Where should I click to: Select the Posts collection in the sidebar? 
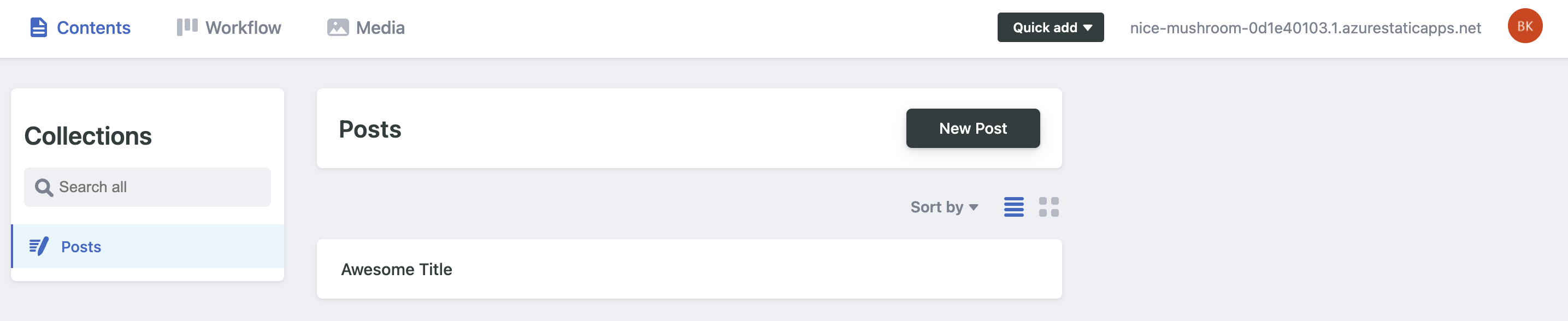(81, 246)
